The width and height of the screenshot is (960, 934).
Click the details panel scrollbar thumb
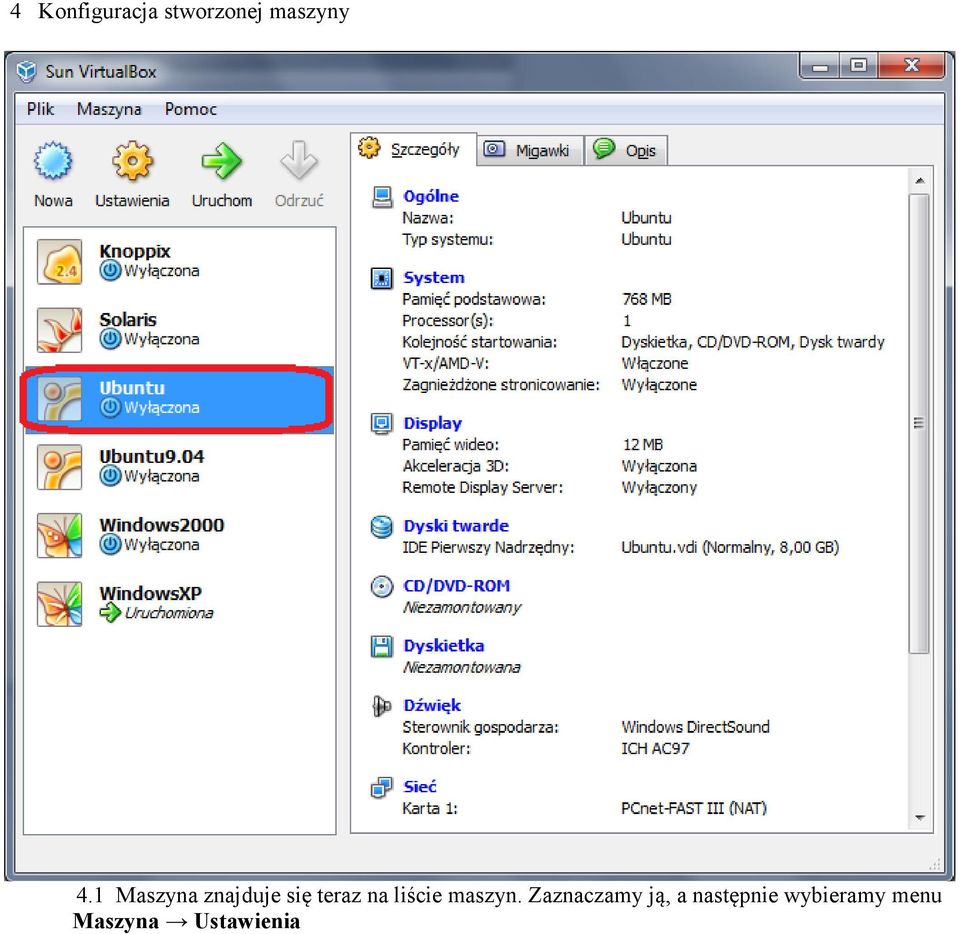click(x=919, y=424)
